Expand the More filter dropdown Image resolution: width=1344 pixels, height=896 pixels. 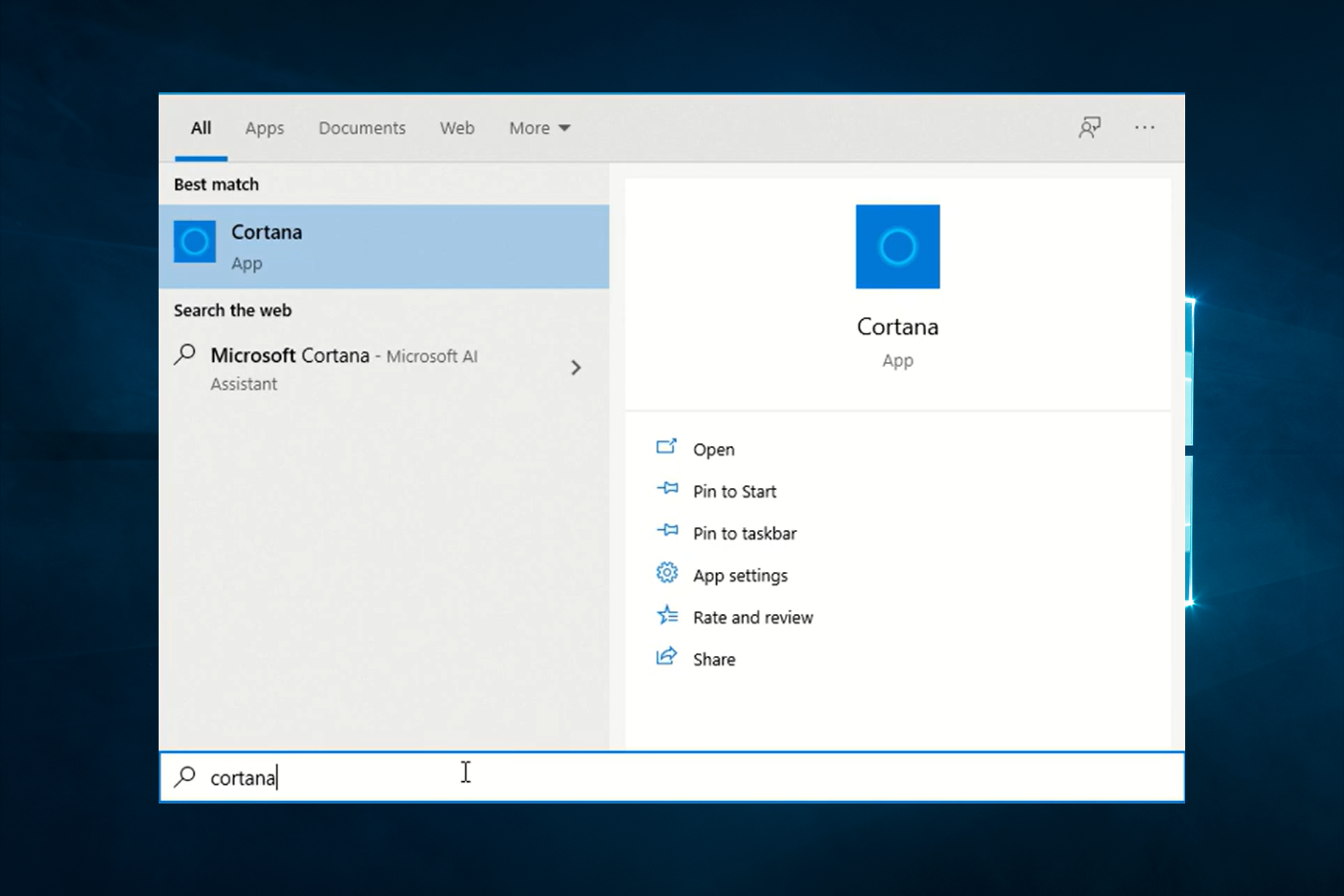pyautogui.click(x=540, y=128)
